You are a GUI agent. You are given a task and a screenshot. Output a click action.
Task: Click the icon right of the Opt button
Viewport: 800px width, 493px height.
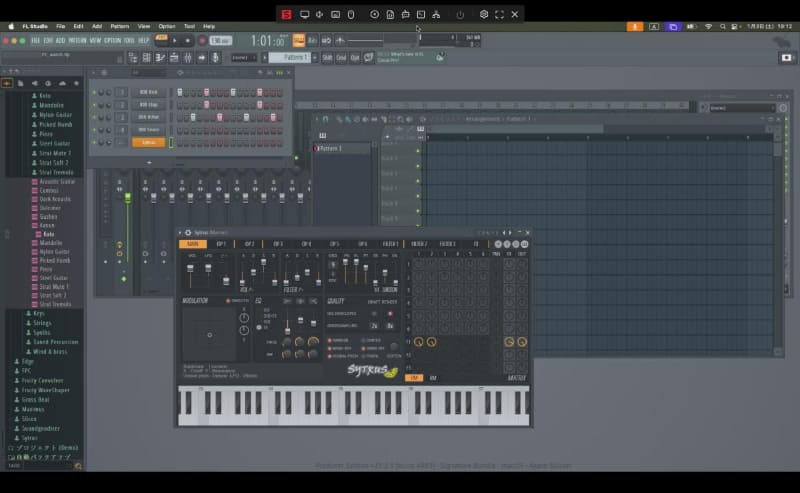368,58
